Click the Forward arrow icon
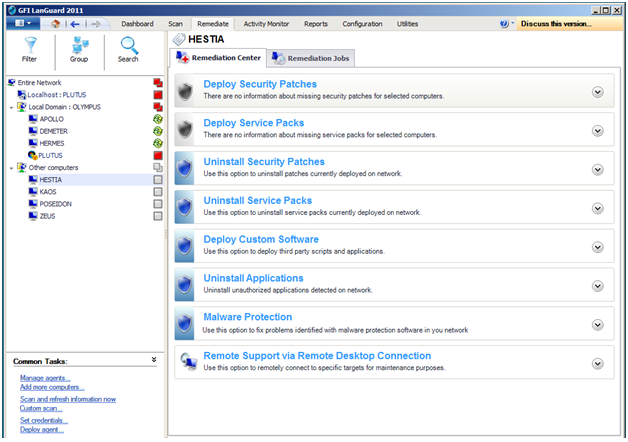 coord(95,24)
